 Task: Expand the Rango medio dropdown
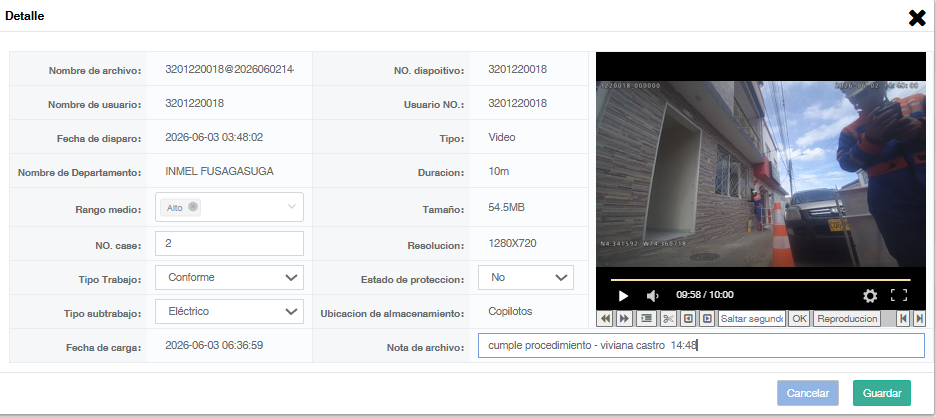(291, 207)
